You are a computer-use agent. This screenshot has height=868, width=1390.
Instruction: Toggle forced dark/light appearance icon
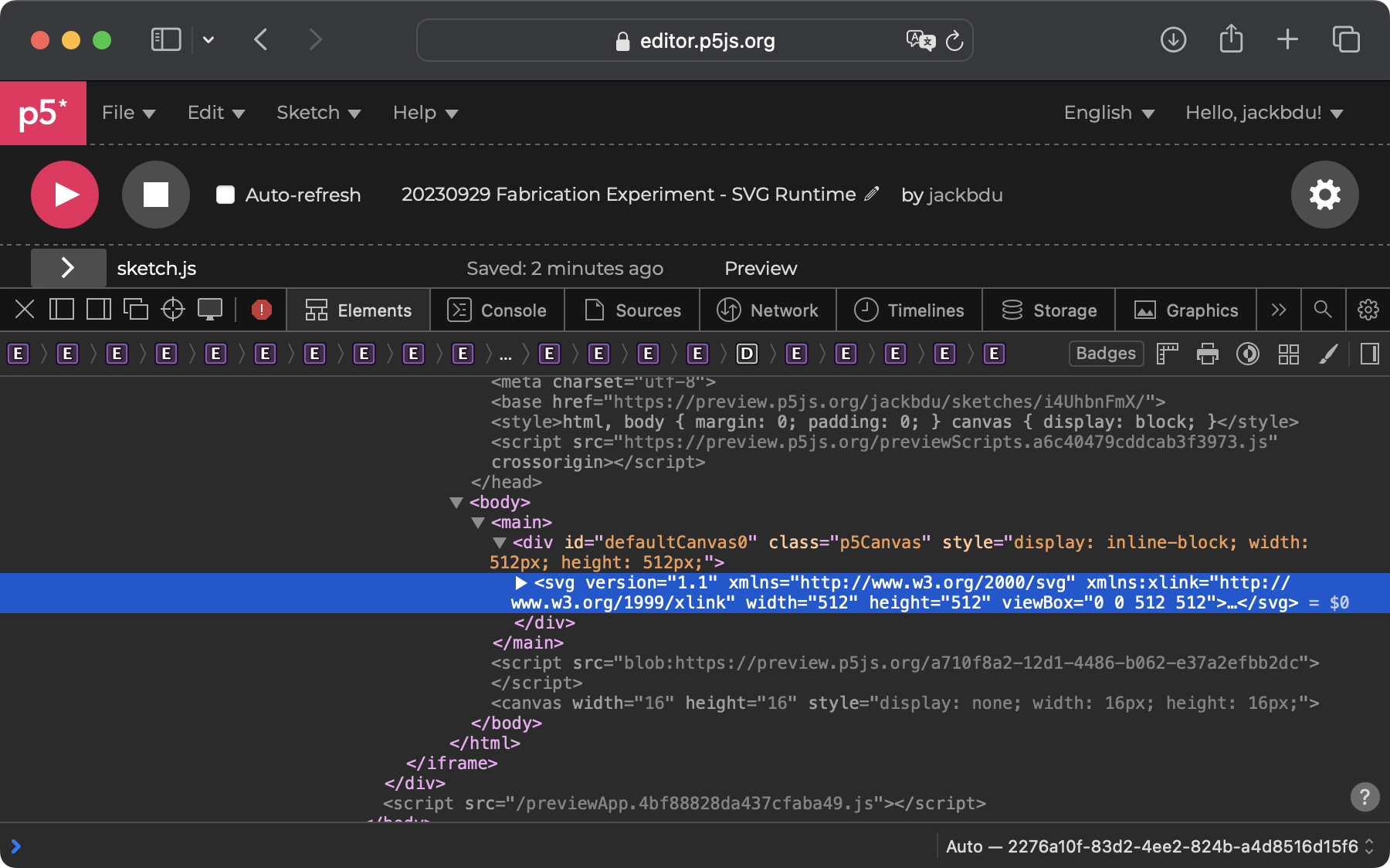pyautogui.click(x=1248, y=354)
